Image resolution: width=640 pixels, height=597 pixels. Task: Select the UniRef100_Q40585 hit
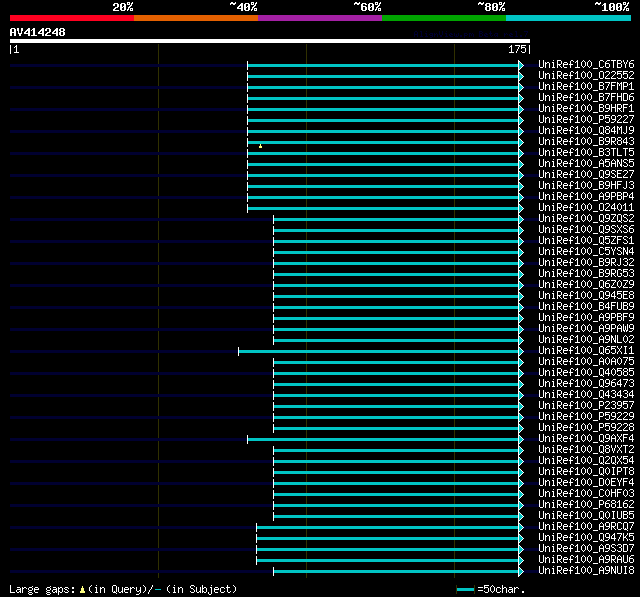click(586, 373)
